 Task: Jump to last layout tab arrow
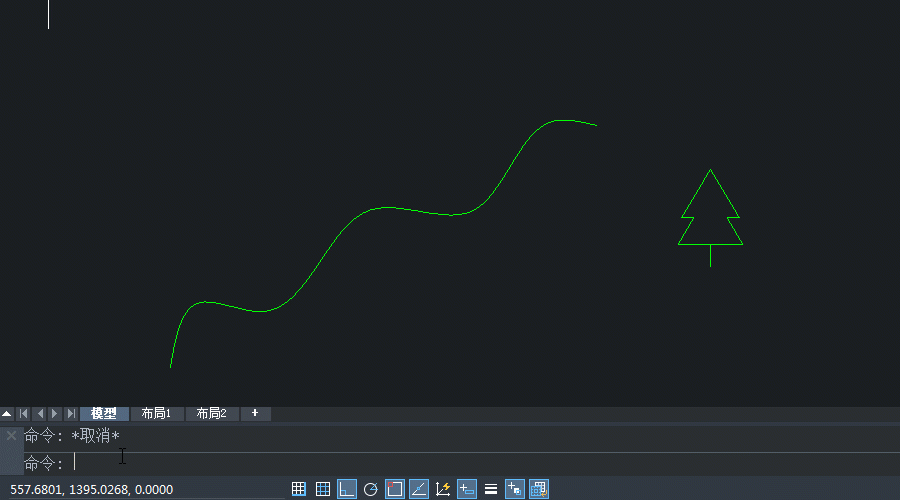point(71,413)
